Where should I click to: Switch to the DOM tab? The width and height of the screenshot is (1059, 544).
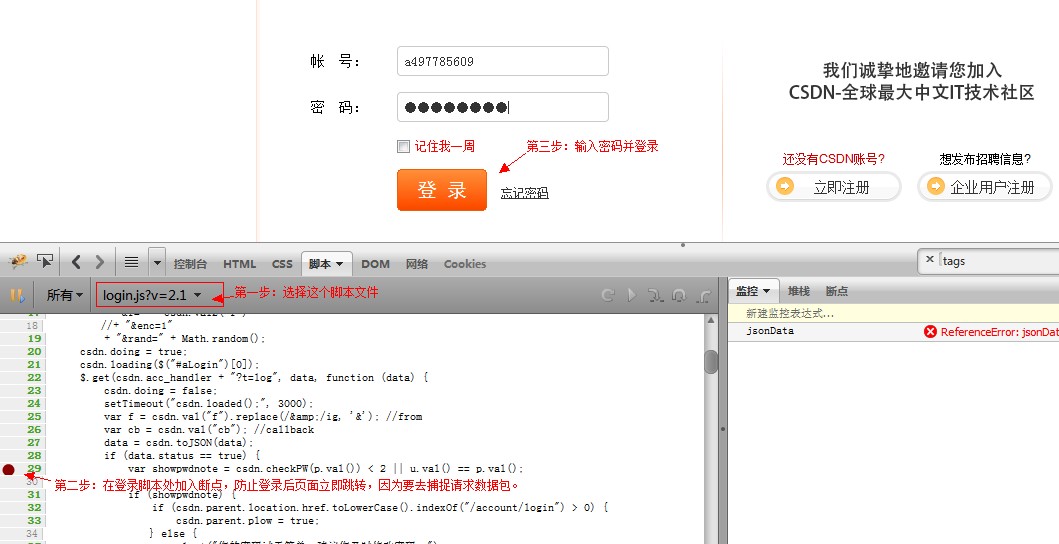click(376, 264)
